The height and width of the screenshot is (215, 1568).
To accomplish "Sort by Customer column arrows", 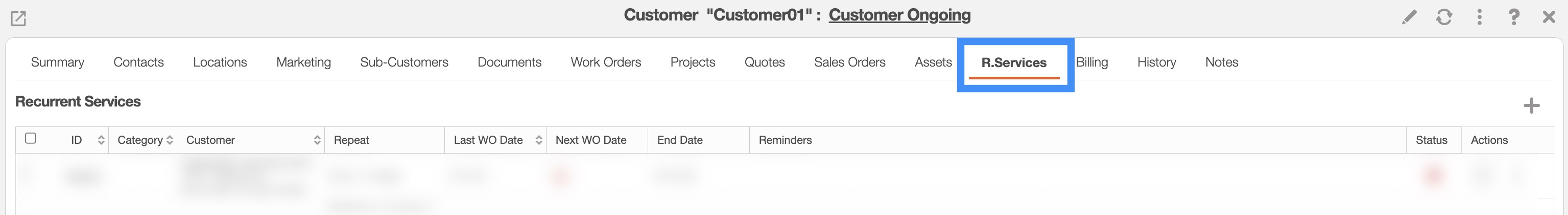I will point(317,140).
